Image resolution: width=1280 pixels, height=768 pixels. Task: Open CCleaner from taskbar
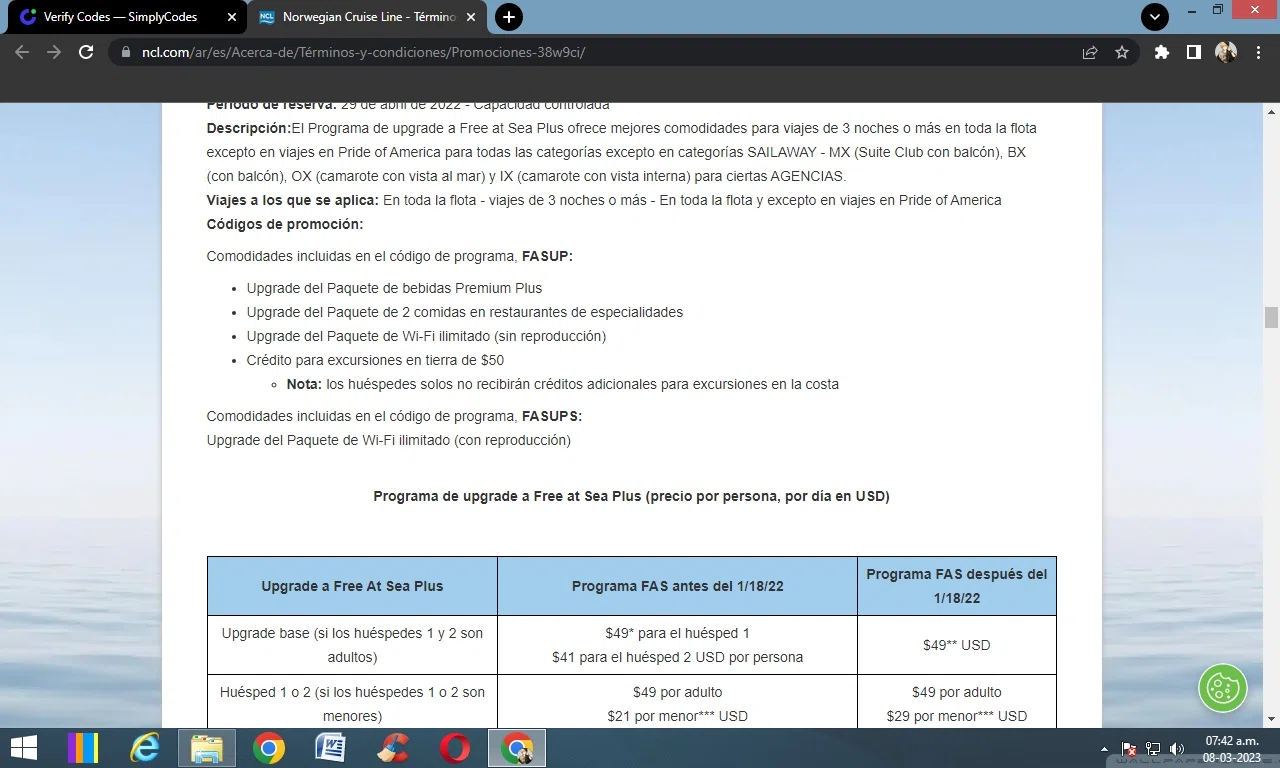[393, 748]
